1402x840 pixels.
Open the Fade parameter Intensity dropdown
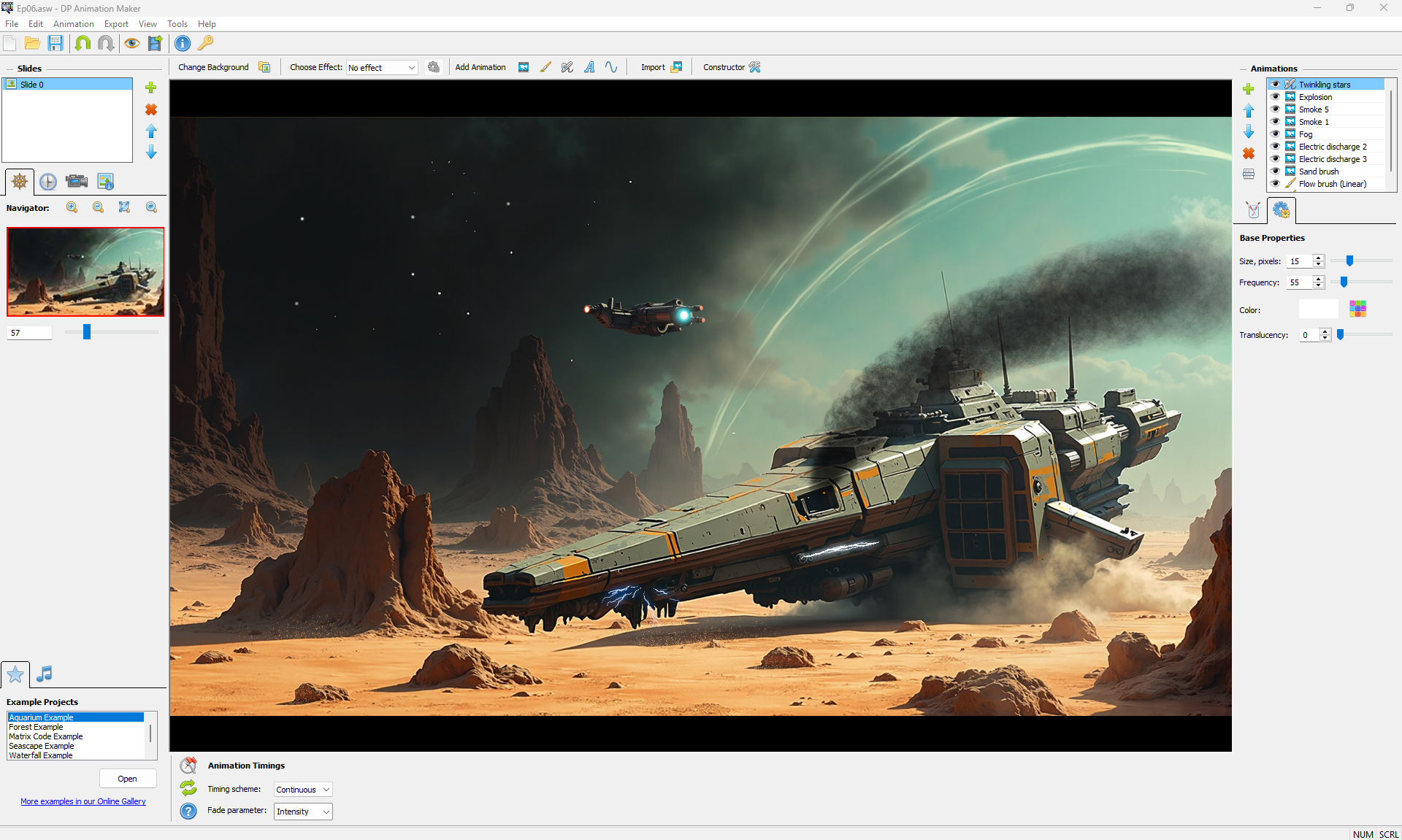tap(303, 812)
